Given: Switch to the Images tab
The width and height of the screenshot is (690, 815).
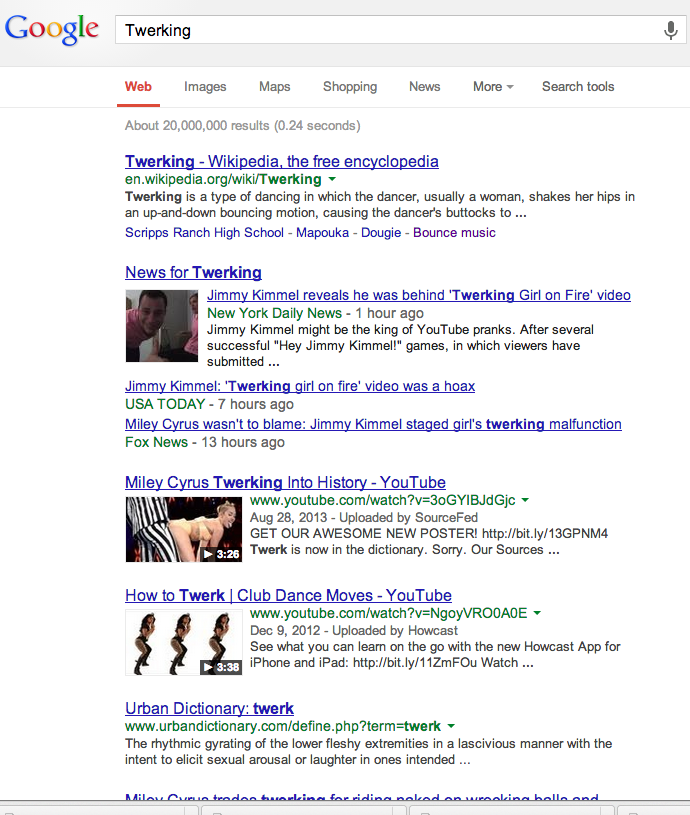Looking at the screenshot, I should click(x=205, y=87).
